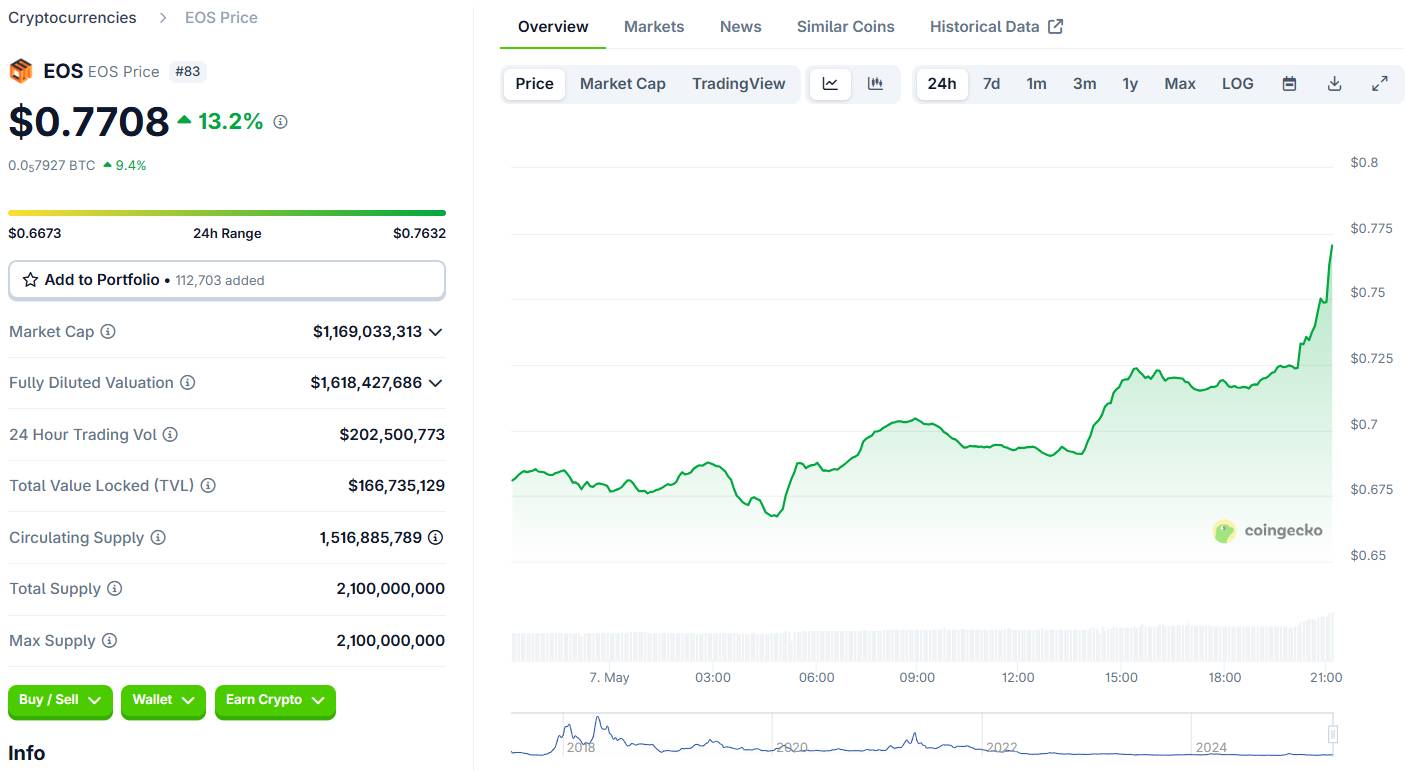Image resolution: width=1406 pixels, height=771 pixels.
Task: Click star icon in Add to Portfolio
Action: [x=31, y=280]
